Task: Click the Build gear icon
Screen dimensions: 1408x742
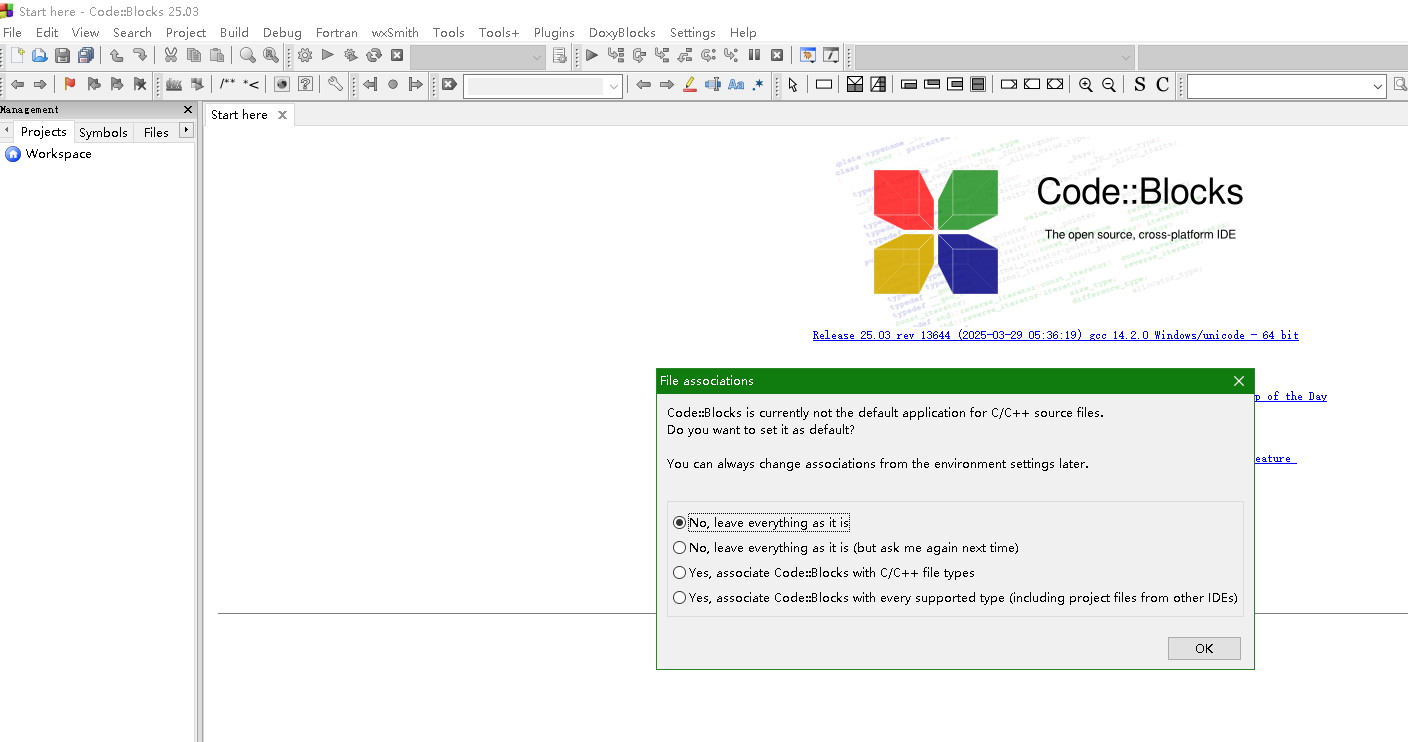Action: tap(305, 55)
